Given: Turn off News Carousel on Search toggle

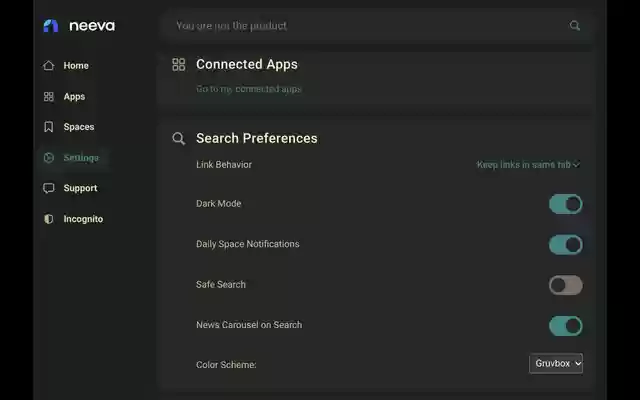Looking at the screenshot, I should [x=566, y=326].
